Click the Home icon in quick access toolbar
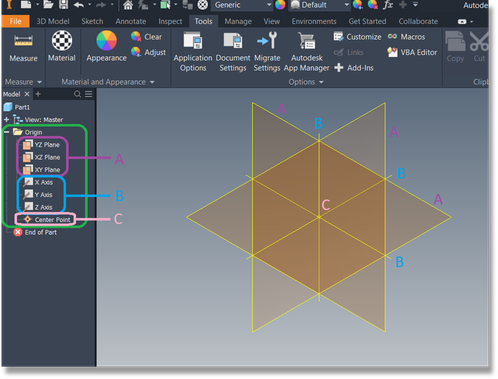Viewport: 498px width, 379px height. click(x=128, y=5)
